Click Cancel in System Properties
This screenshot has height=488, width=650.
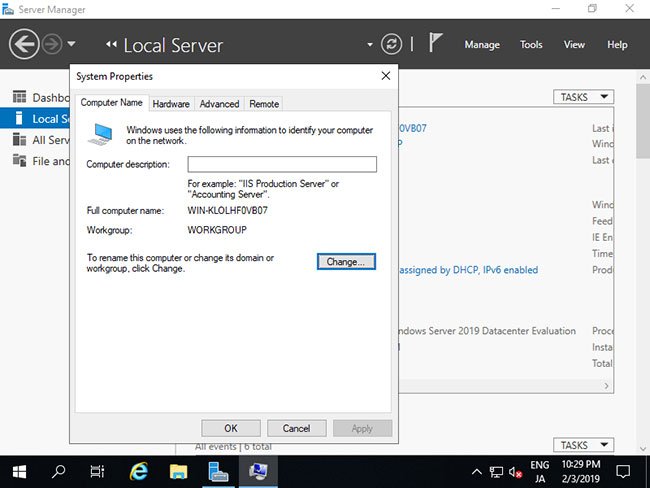(296, 428)
